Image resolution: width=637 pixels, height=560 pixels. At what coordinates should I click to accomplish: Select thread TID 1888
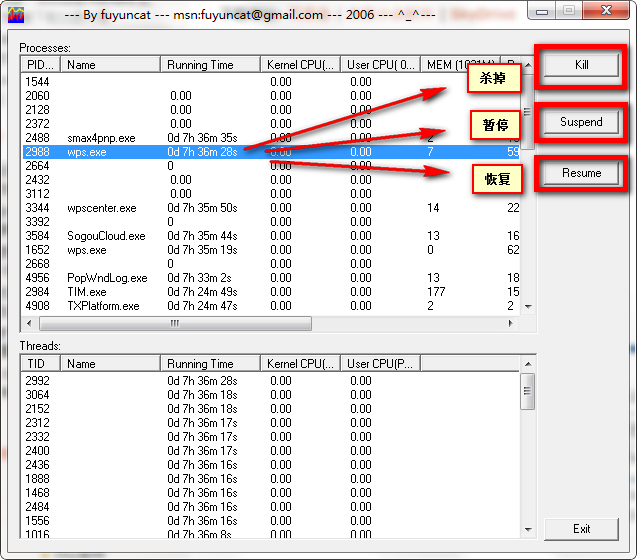pyautogui.click(x=271, y=479)
